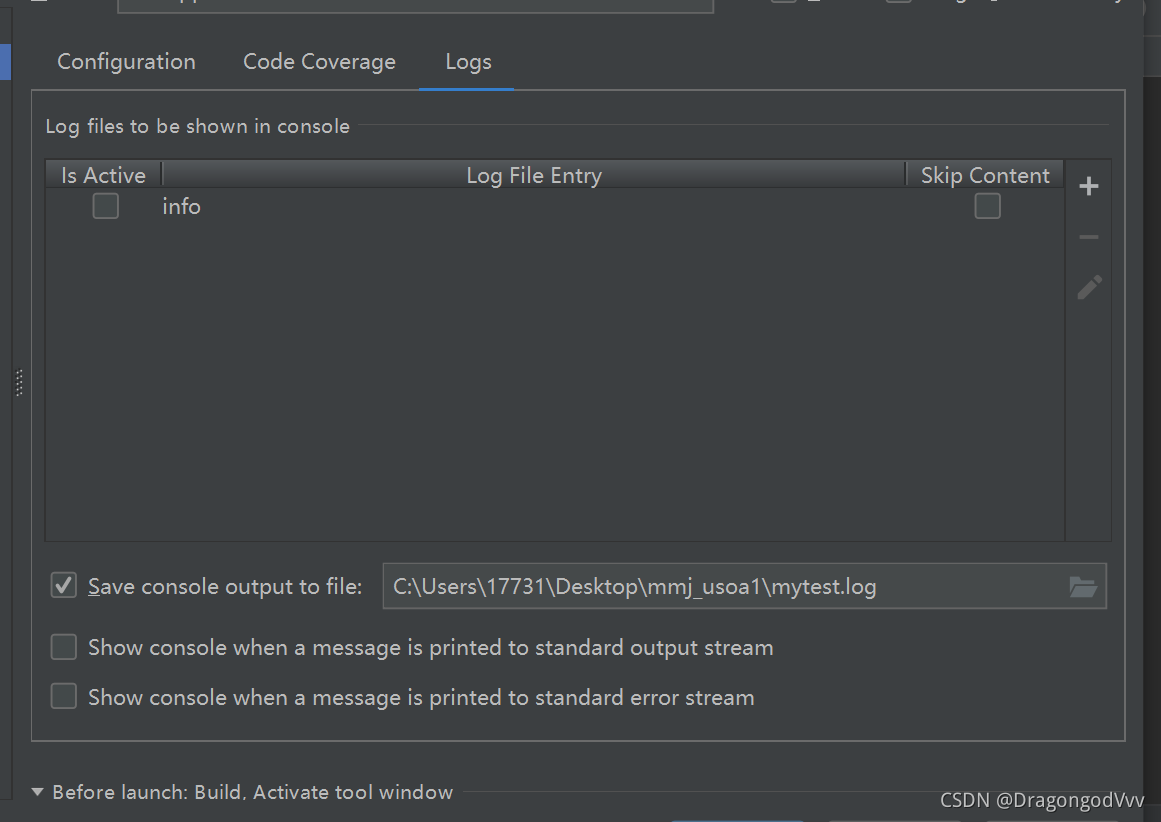Viewport: 1161px width, 822px height.
Task: Open the Code Coverage tab
Action: (x=319, y=61)
